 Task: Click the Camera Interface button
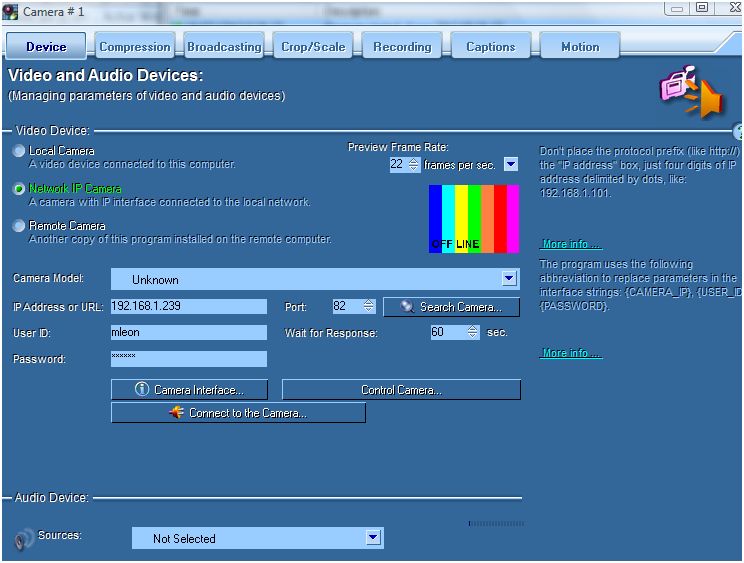pos(189,389)
